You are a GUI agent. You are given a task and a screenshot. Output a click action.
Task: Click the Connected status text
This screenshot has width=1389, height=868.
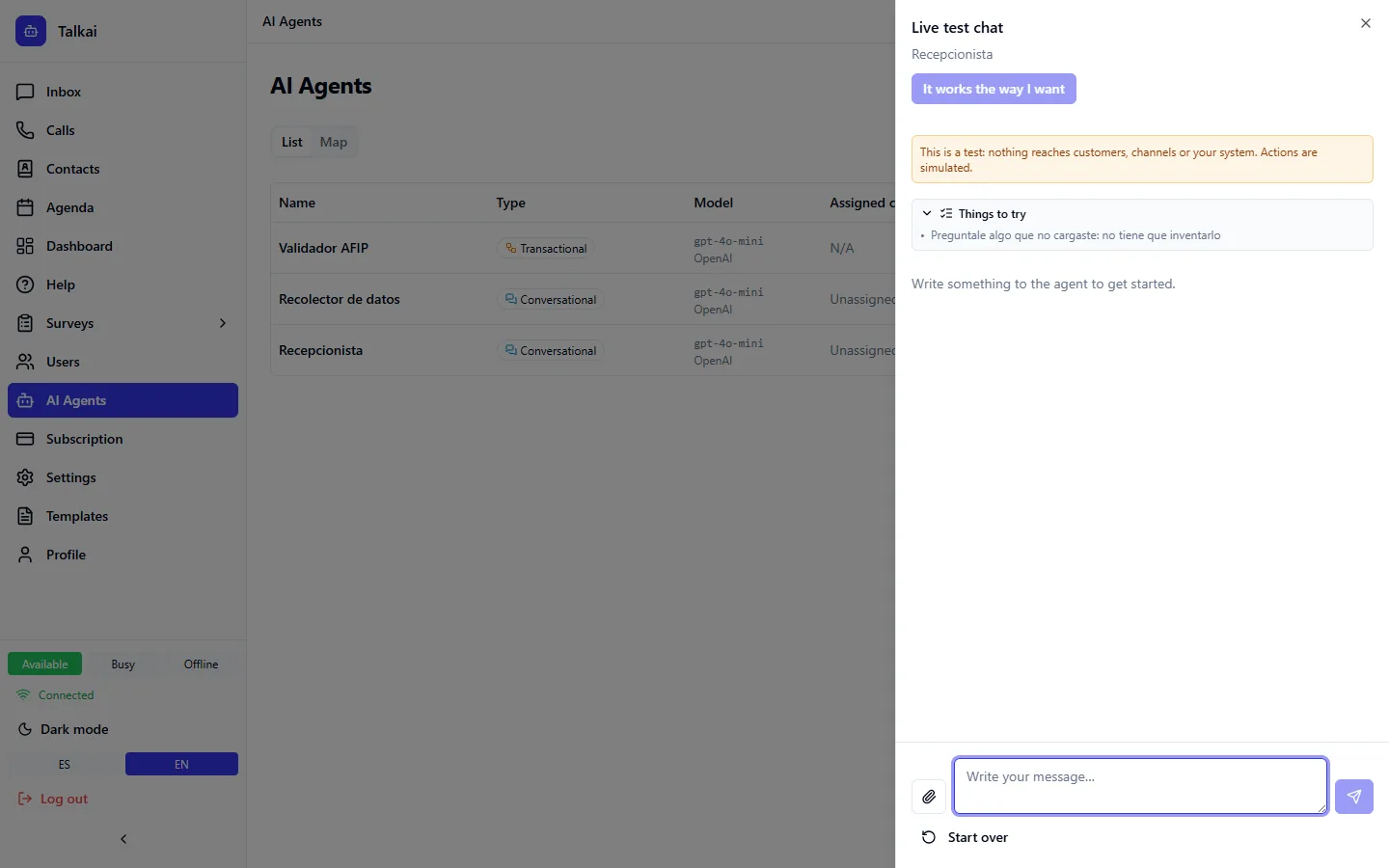point(67,695)
